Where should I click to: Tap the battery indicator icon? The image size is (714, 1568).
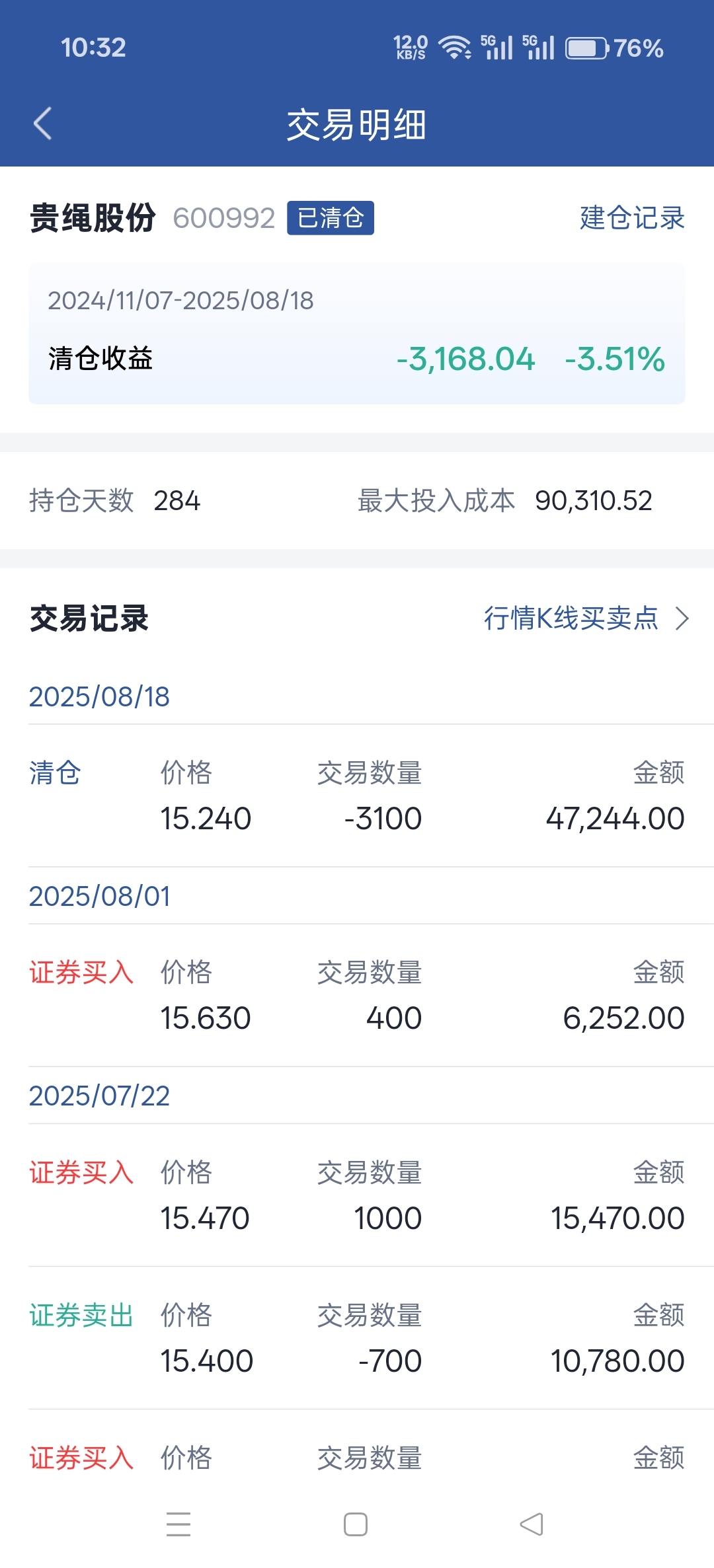[x=586, y=48]
